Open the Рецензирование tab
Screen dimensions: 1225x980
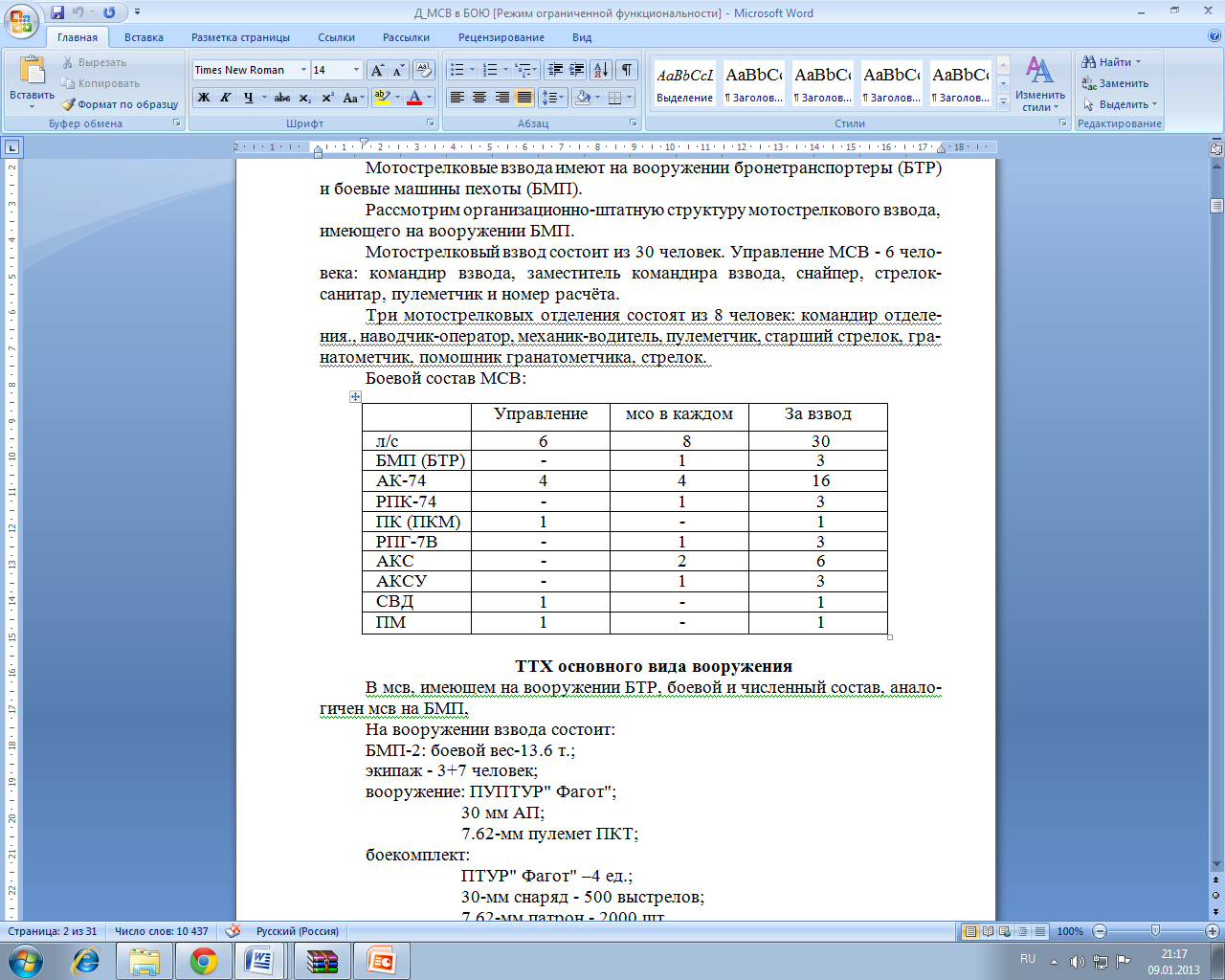pos(501,37)
